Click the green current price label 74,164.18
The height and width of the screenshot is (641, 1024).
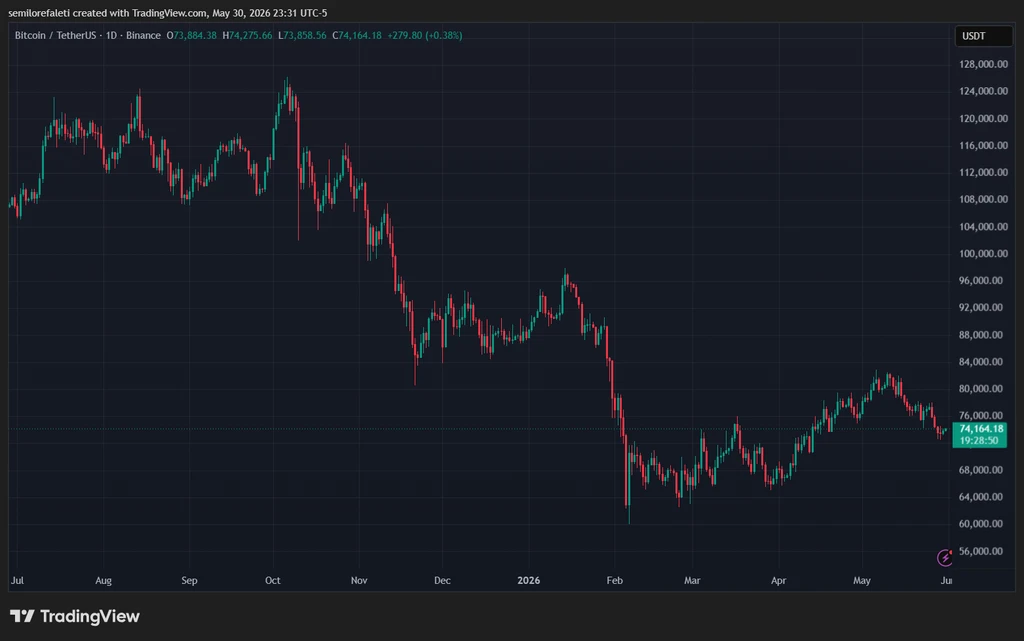[981, 429]
